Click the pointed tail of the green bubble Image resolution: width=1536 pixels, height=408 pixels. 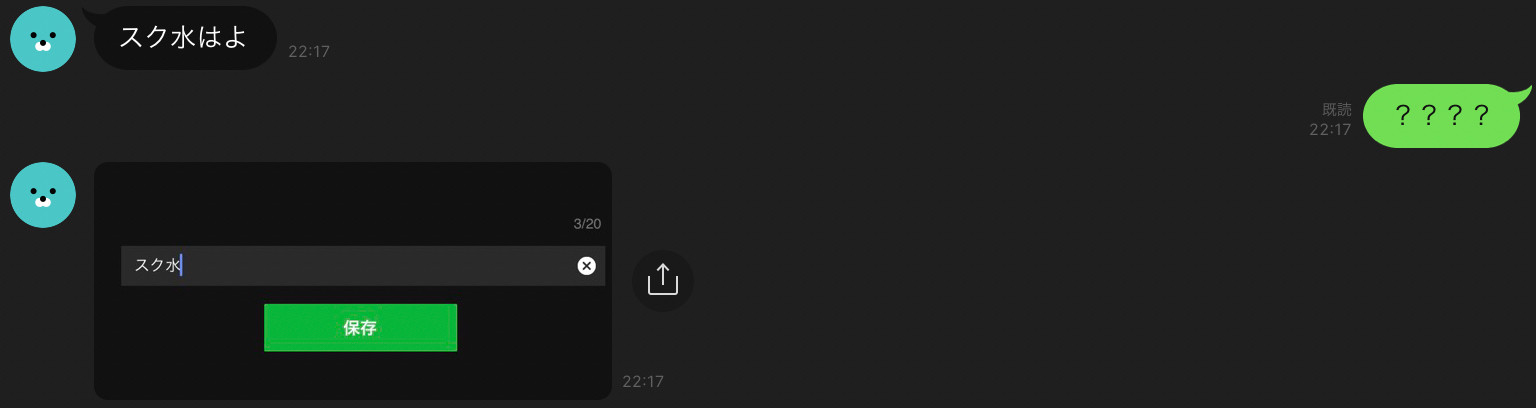(1525, 93)
